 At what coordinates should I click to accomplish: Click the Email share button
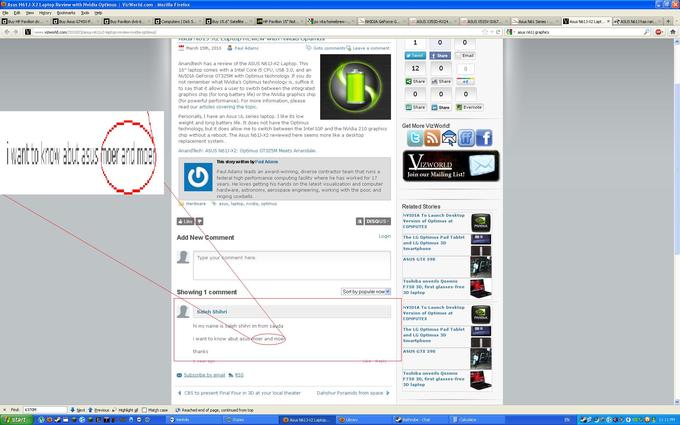(465, 56)
